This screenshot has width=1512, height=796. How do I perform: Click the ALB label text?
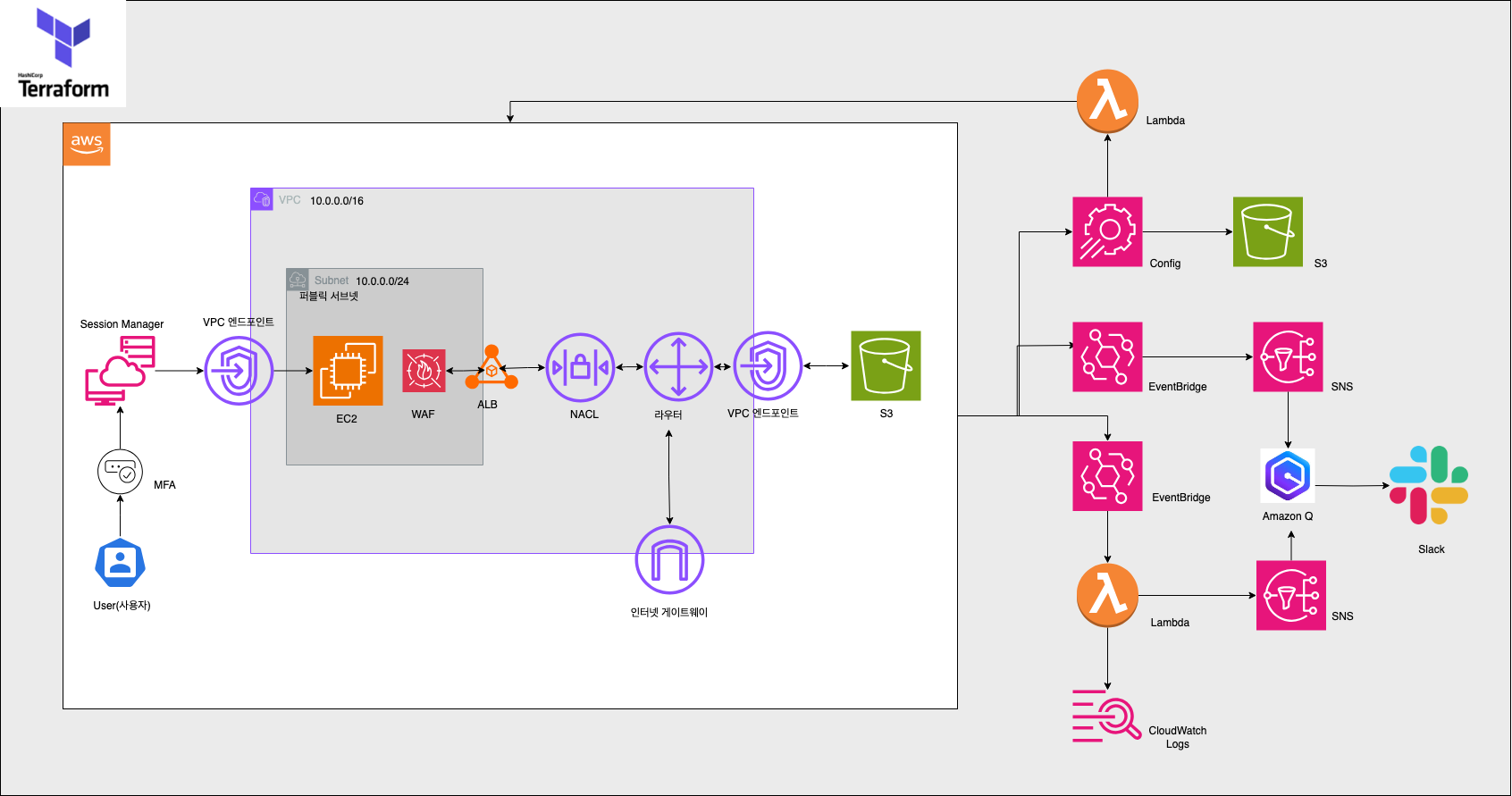pyautogui.click(x=487, y=405)
